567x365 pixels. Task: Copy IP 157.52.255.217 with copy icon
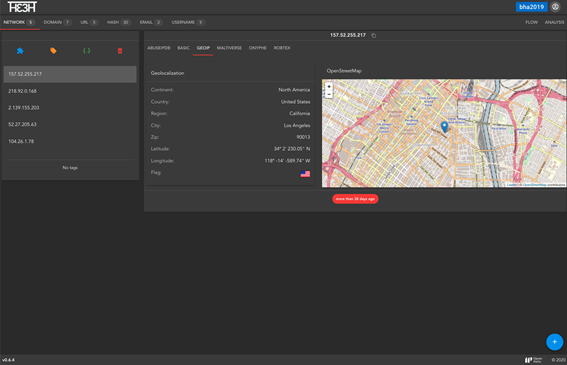(x=374, y=35)
